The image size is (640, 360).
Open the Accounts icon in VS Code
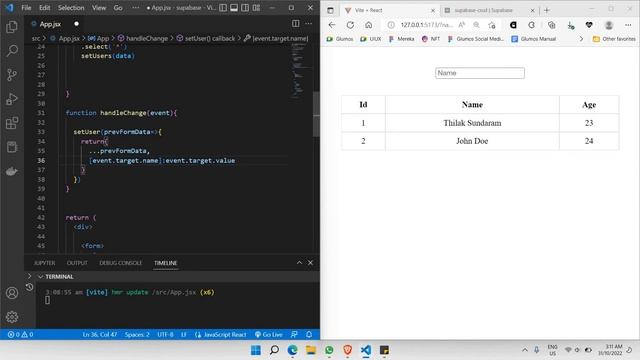coord(12,293)
